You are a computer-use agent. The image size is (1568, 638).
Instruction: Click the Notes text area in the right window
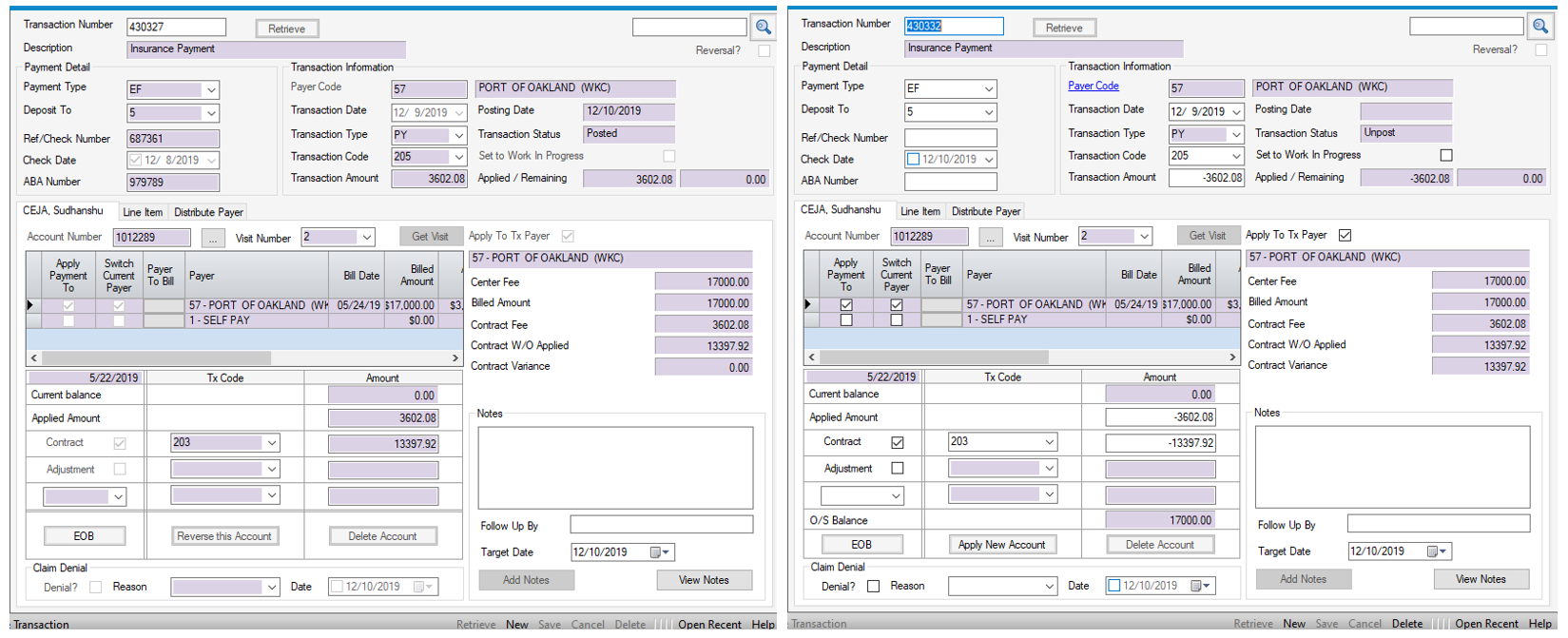point(1392,466)
